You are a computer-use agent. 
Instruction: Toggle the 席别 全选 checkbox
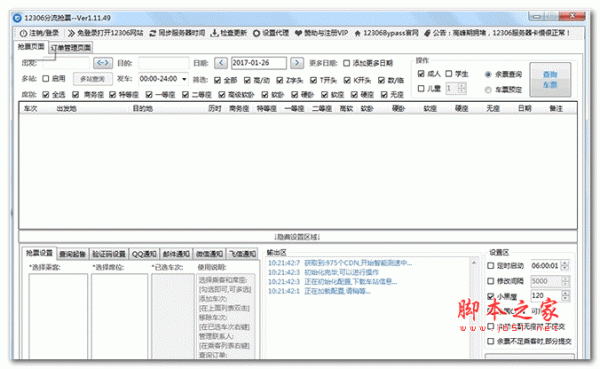coord(46,95)
